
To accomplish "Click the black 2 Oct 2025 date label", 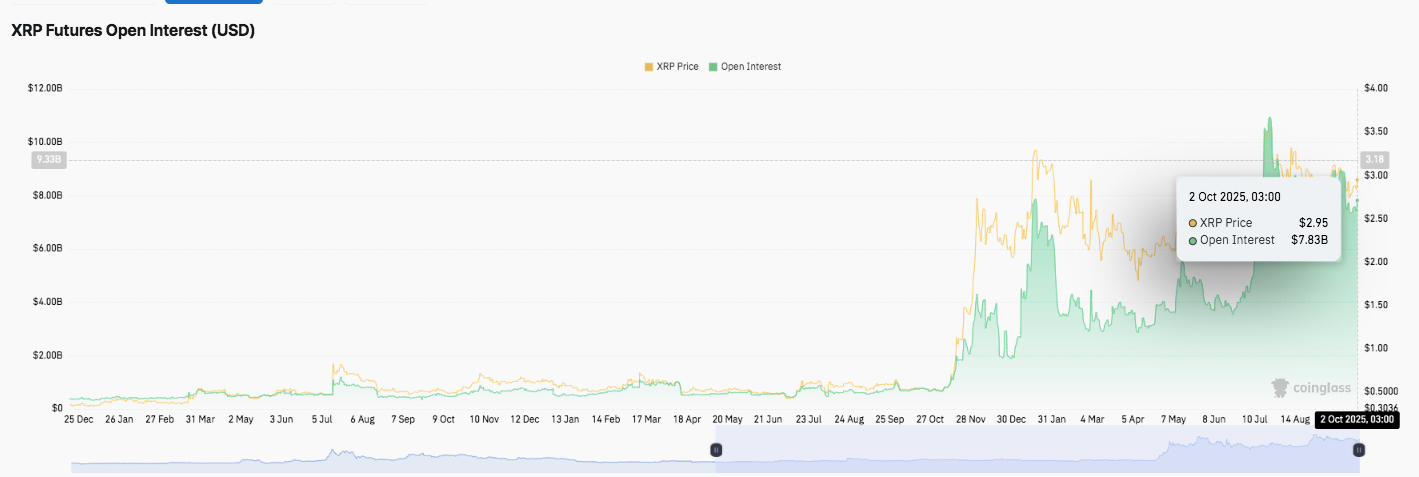I will (1357, 420).
